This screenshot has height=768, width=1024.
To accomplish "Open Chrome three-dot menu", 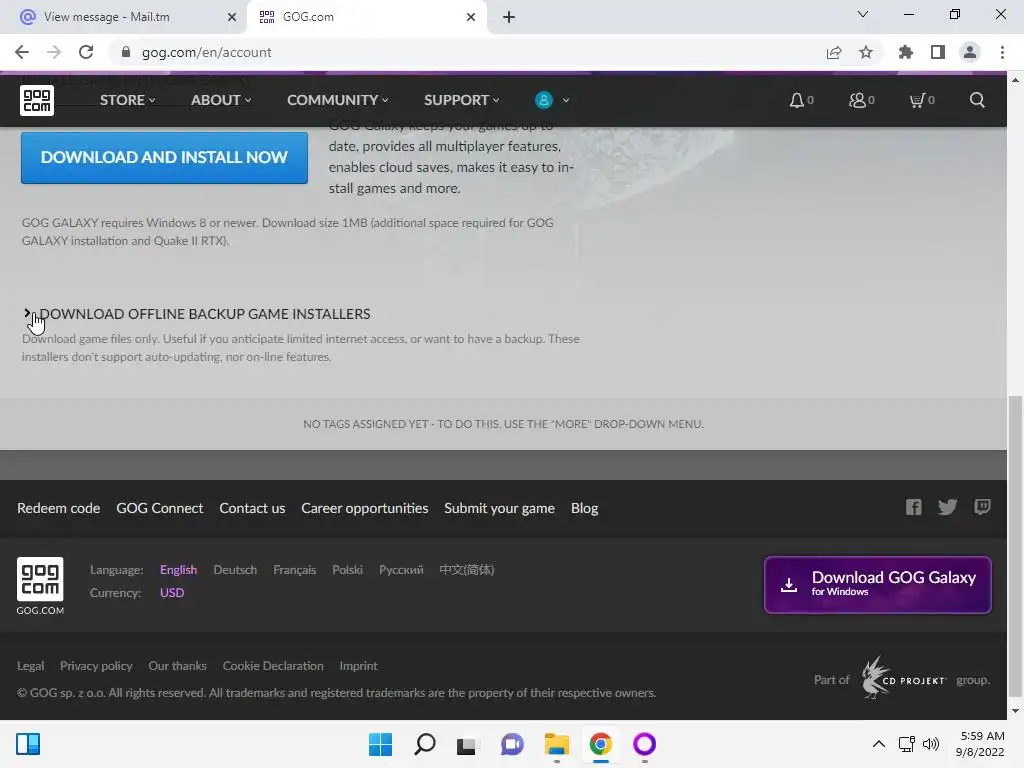I will coord(1002,52).
